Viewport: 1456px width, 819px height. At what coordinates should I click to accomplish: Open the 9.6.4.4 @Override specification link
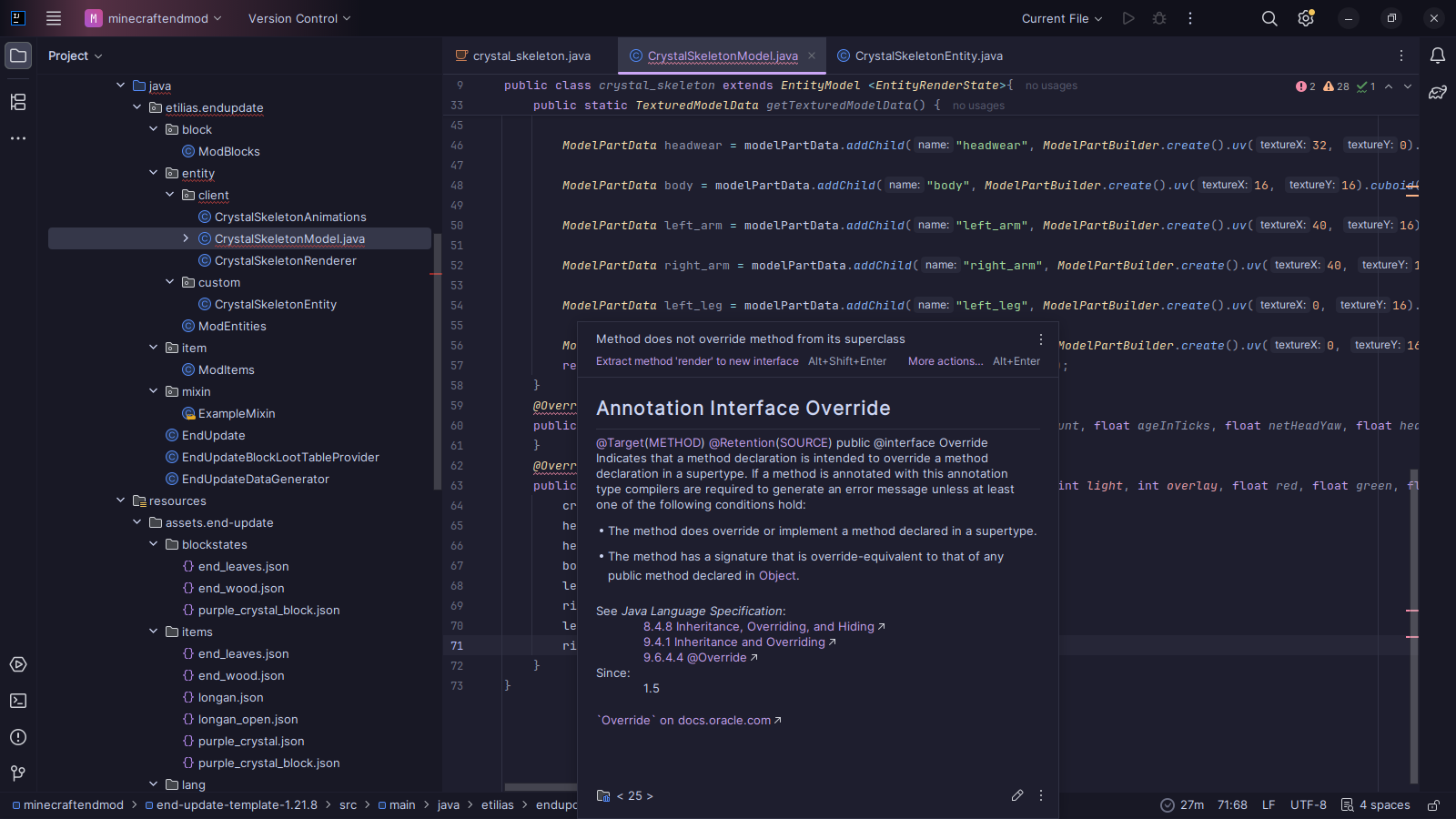pos(695,658)
